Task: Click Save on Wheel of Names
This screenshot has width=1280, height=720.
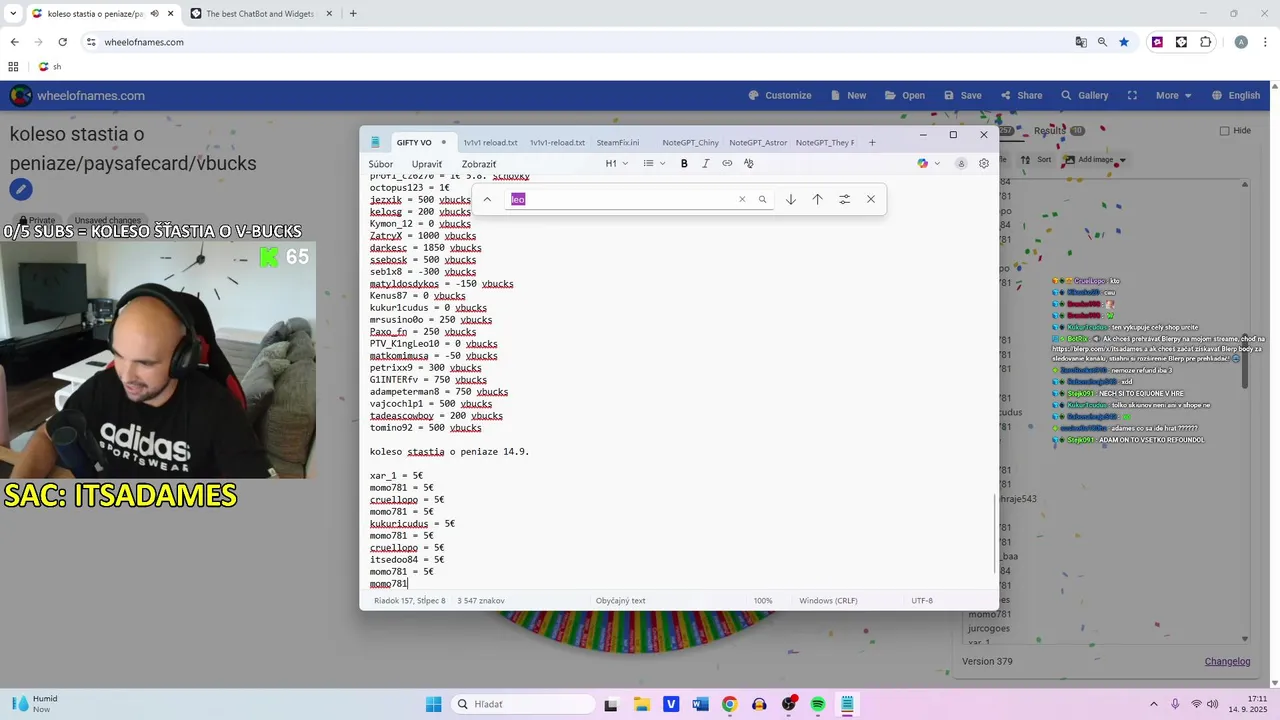Action: (x=961, y=95)
